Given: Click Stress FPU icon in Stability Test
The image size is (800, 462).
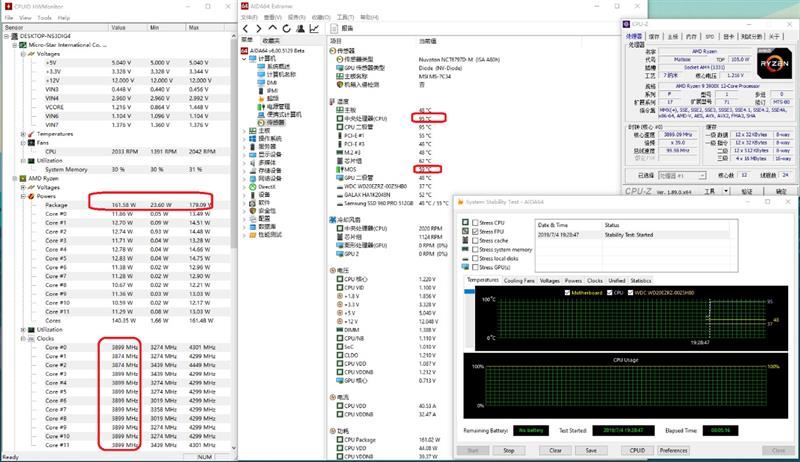Looking at the screenshot, I should (465, 231).
